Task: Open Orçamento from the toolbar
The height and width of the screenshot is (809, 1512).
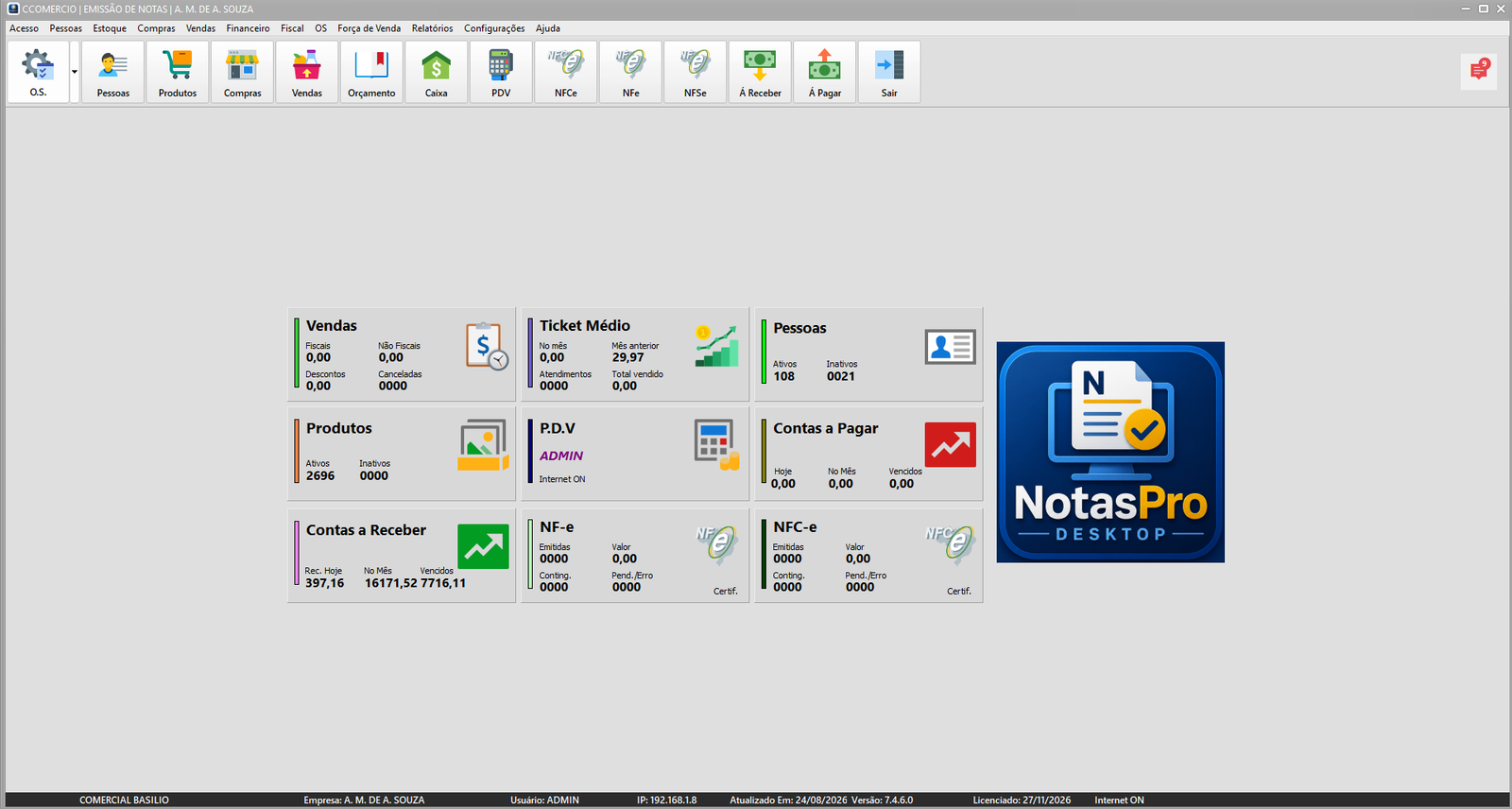Action: coord(371,72)
